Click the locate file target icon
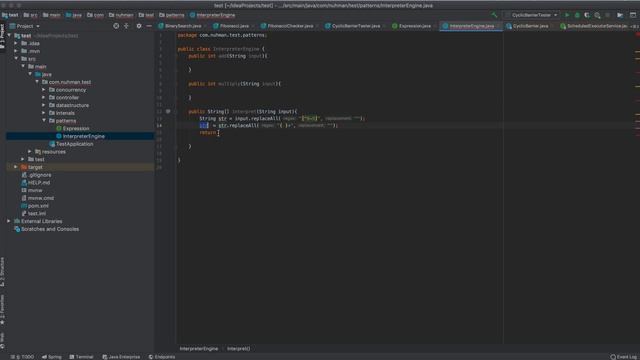This screenshot has width=640, height=360. tap(116, 26)
